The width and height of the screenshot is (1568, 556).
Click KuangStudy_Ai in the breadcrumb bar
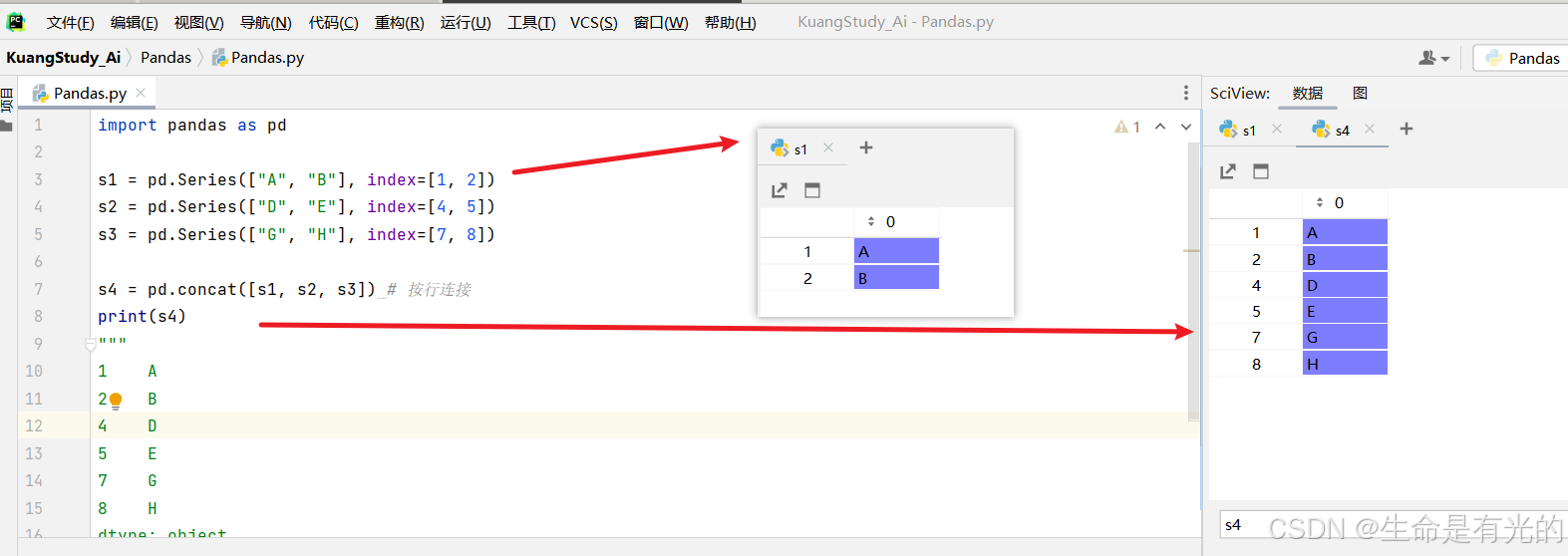coord(63,58)
